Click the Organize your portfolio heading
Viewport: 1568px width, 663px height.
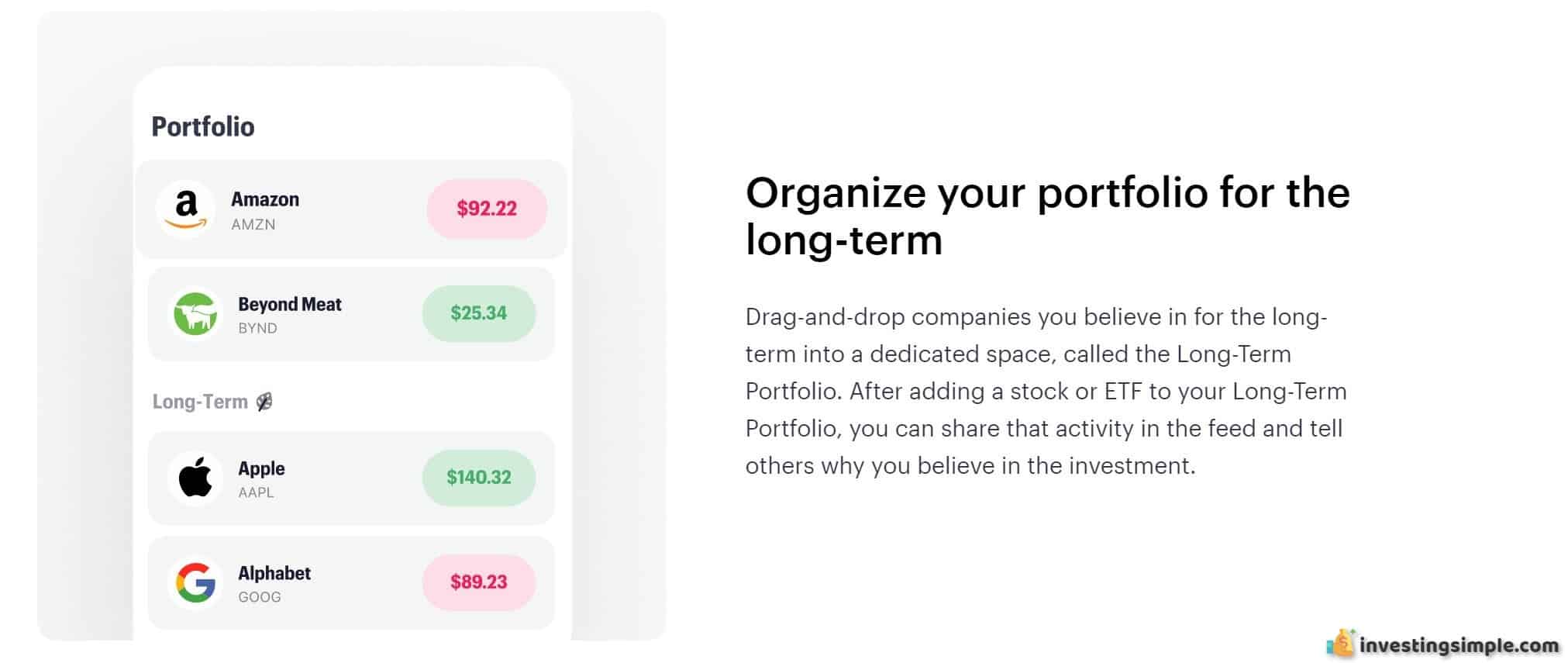point(1048,216)
